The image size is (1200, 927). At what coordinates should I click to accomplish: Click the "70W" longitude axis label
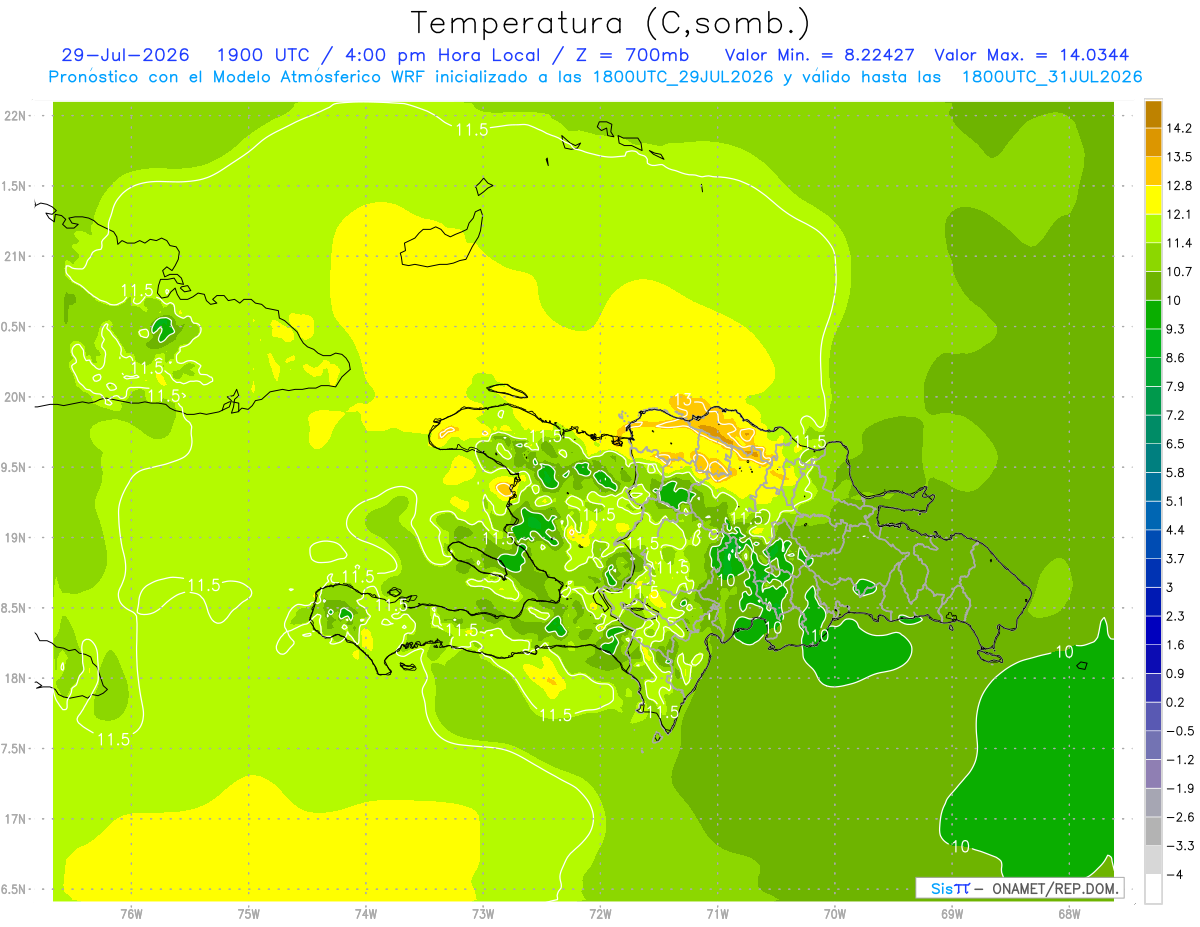coord(835,914)
